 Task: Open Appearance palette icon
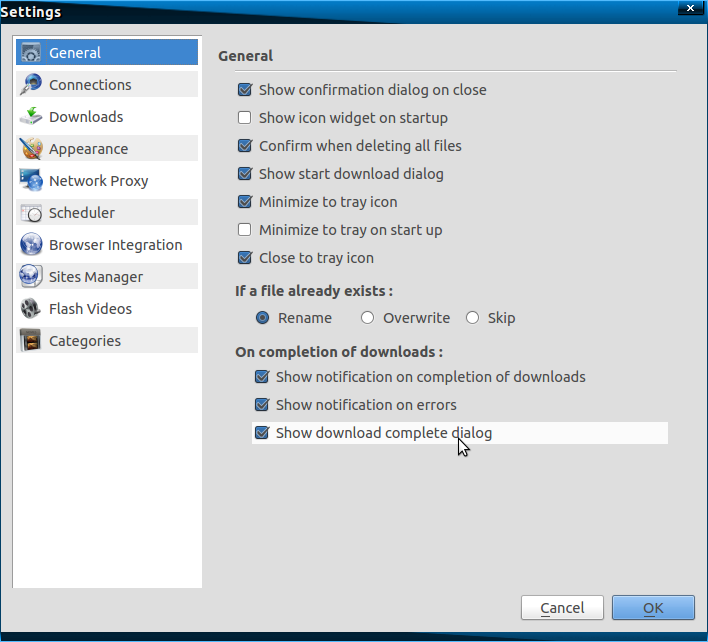(31, 149)
